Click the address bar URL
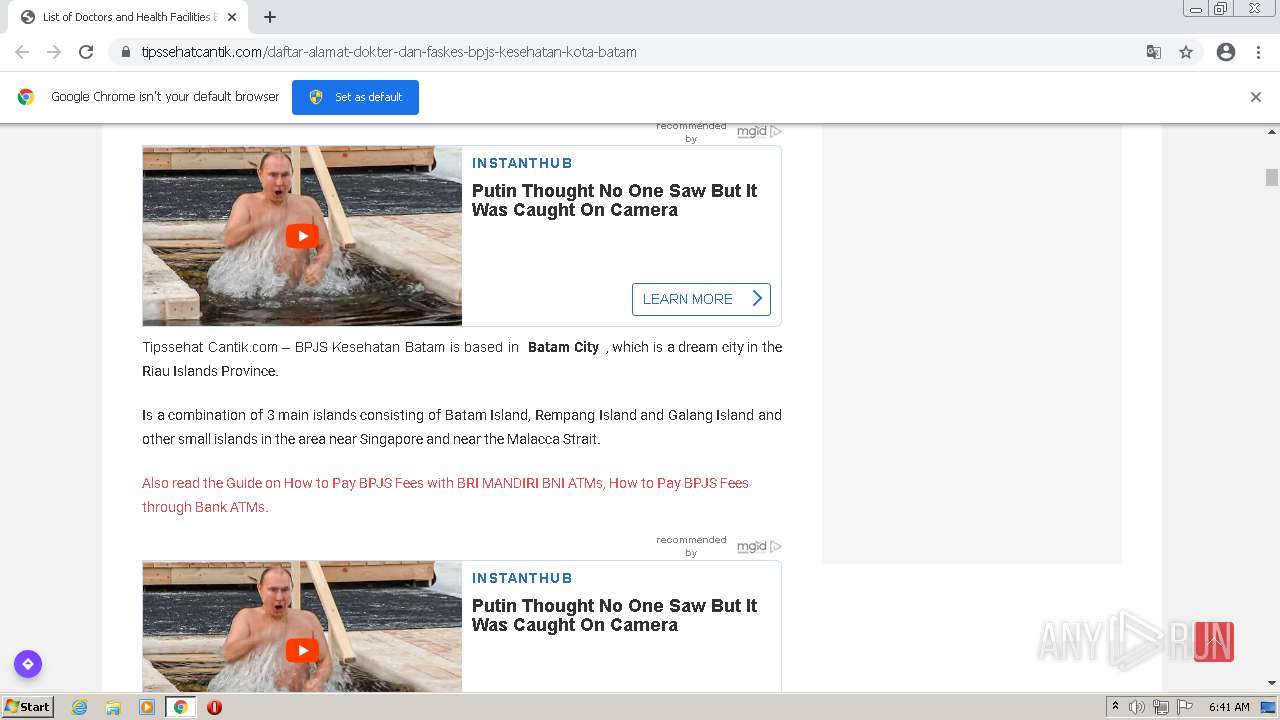 coord(389,52)
